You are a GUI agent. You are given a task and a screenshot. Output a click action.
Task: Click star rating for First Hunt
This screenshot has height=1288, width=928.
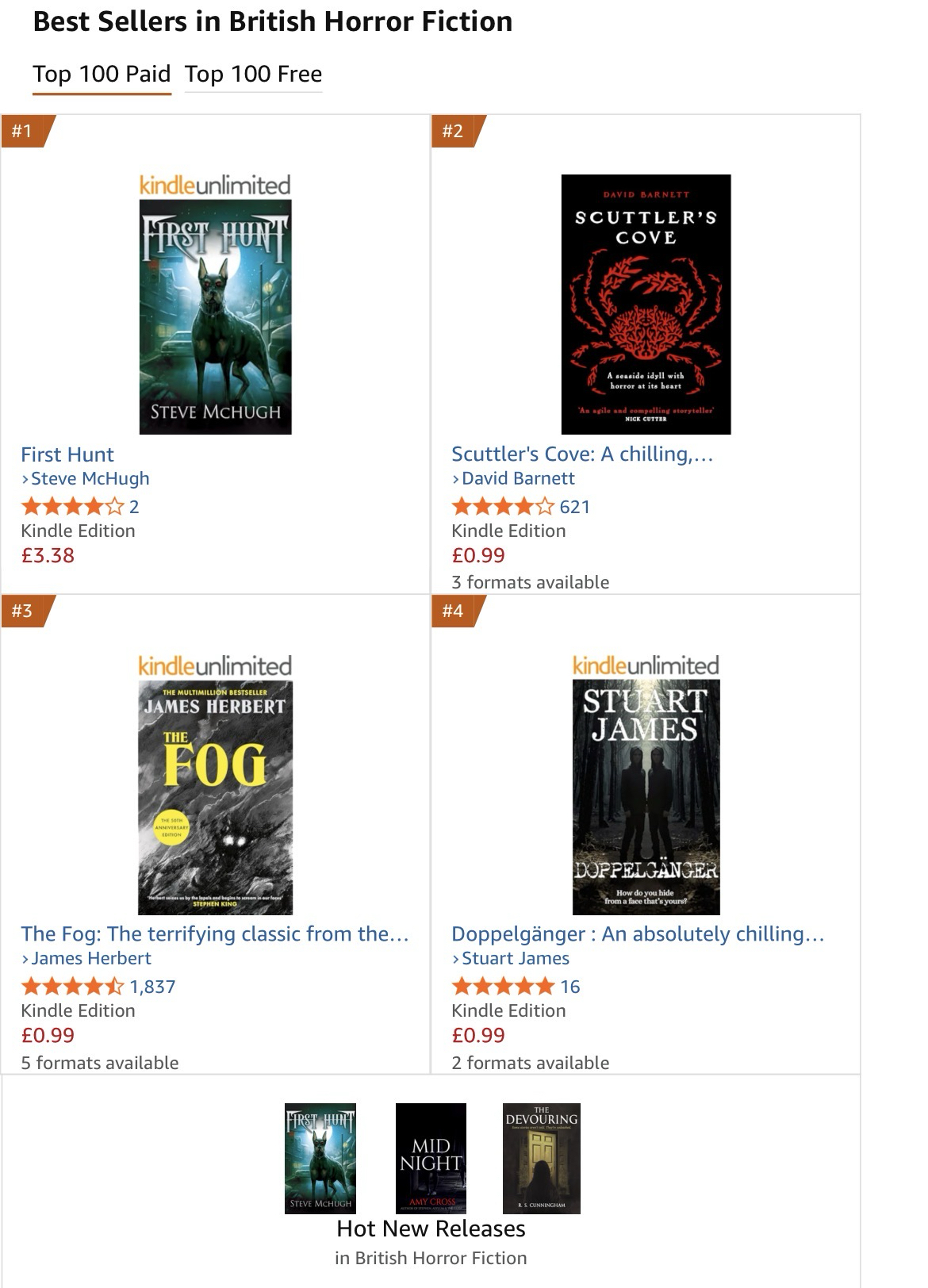[72, 507]
